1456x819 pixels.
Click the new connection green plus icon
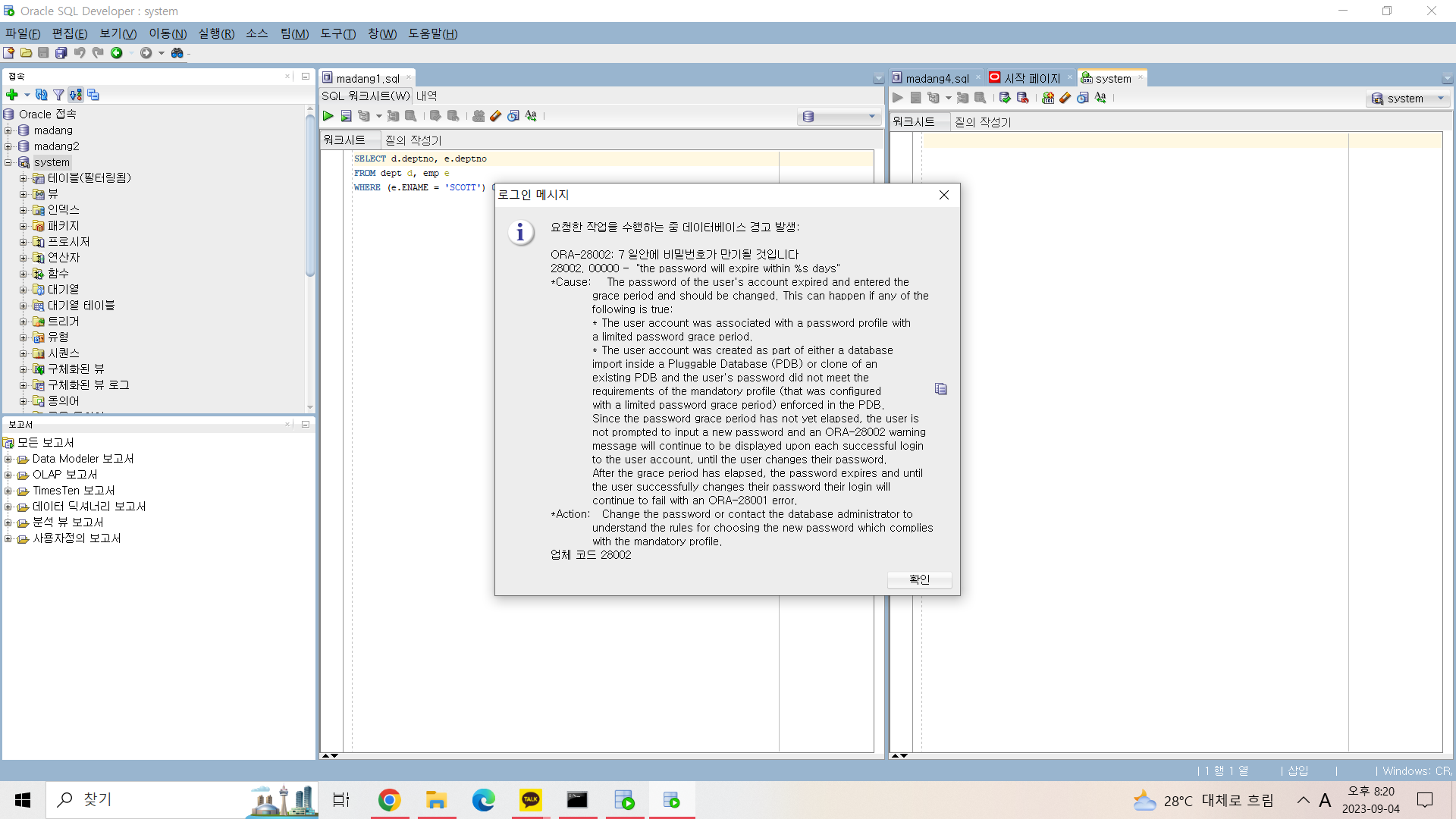12,95
